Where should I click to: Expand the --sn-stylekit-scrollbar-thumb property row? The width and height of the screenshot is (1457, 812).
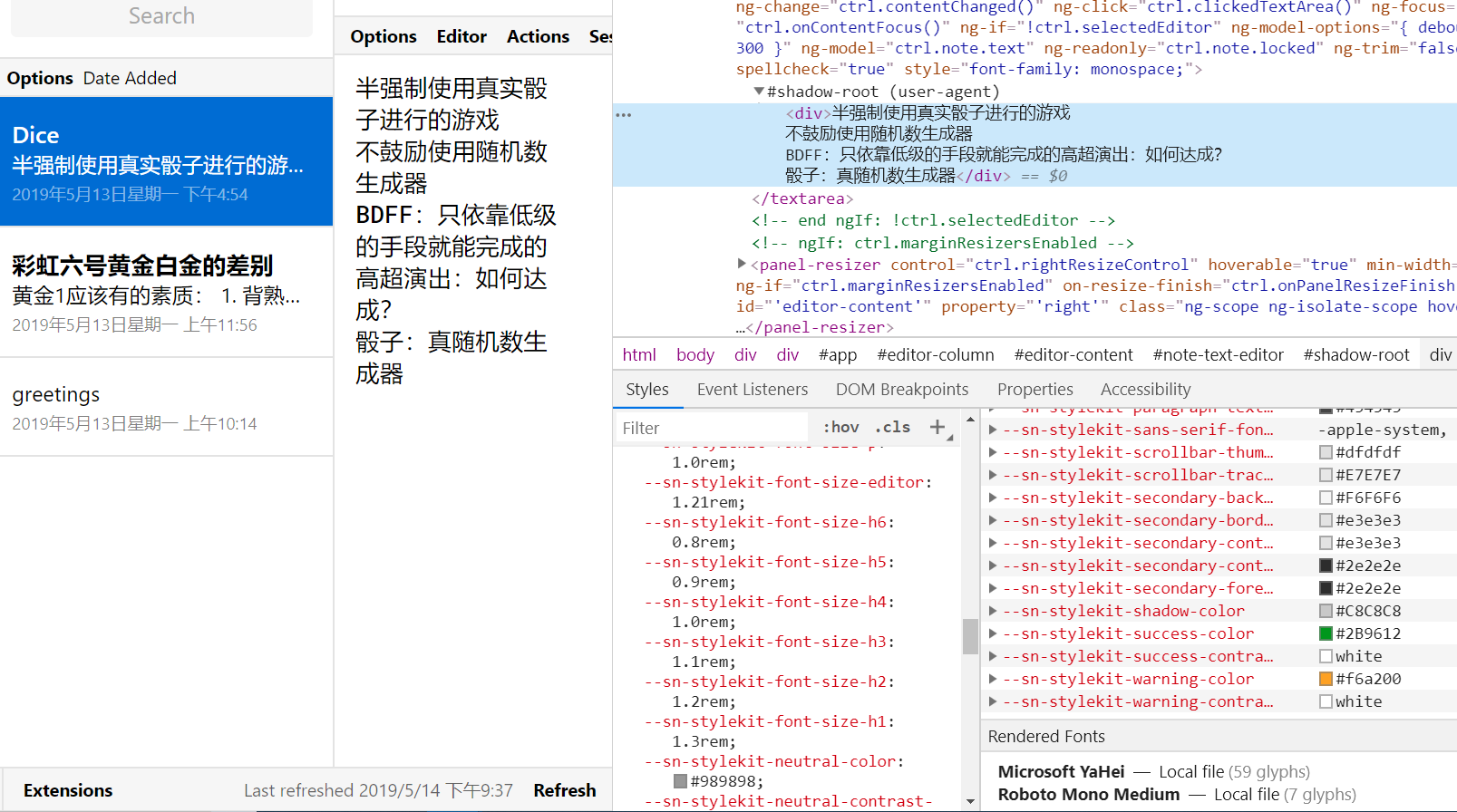[x=993, y=452]
